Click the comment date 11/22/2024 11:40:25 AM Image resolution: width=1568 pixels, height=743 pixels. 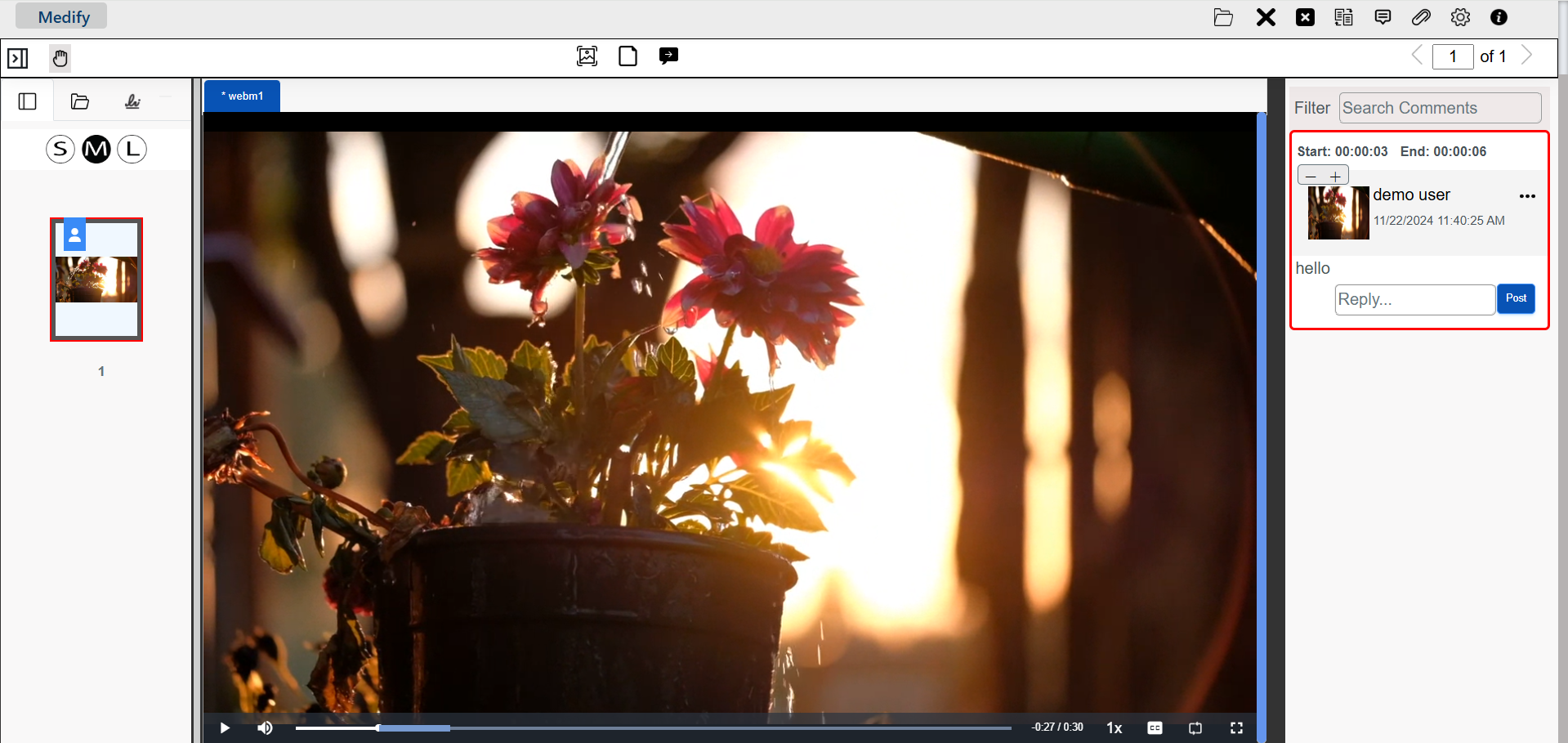tap(1439, 221)
